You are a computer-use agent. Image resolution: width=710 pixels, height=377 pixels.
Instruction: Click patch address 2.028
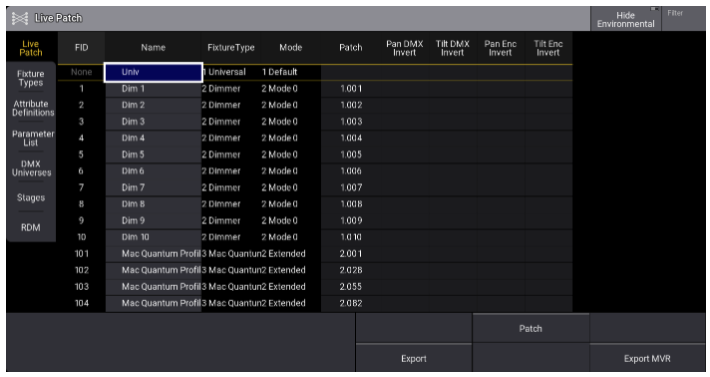[351, 270]
